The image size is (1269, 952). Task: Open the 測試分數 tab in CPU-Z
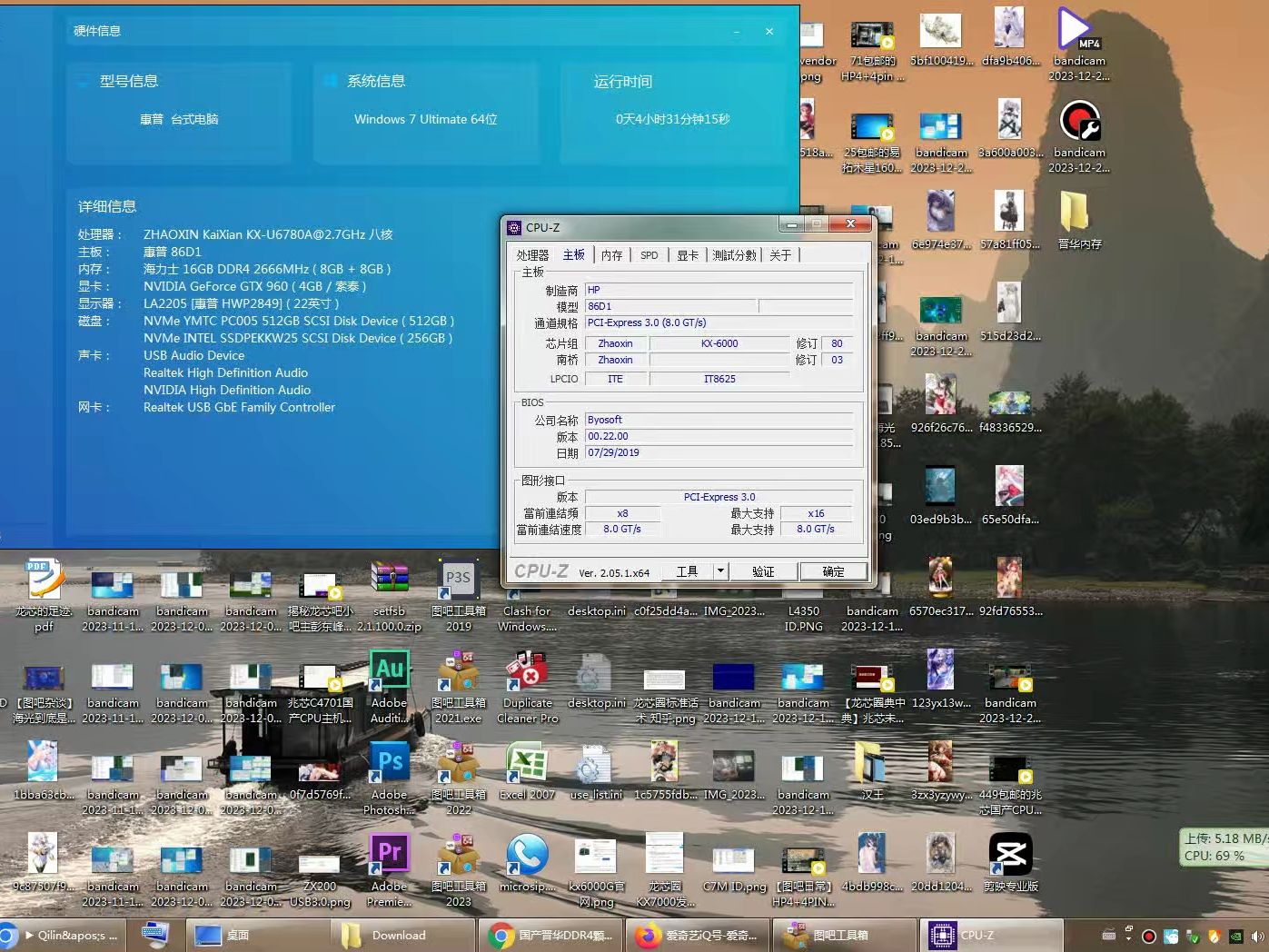(x=734, y=255)
